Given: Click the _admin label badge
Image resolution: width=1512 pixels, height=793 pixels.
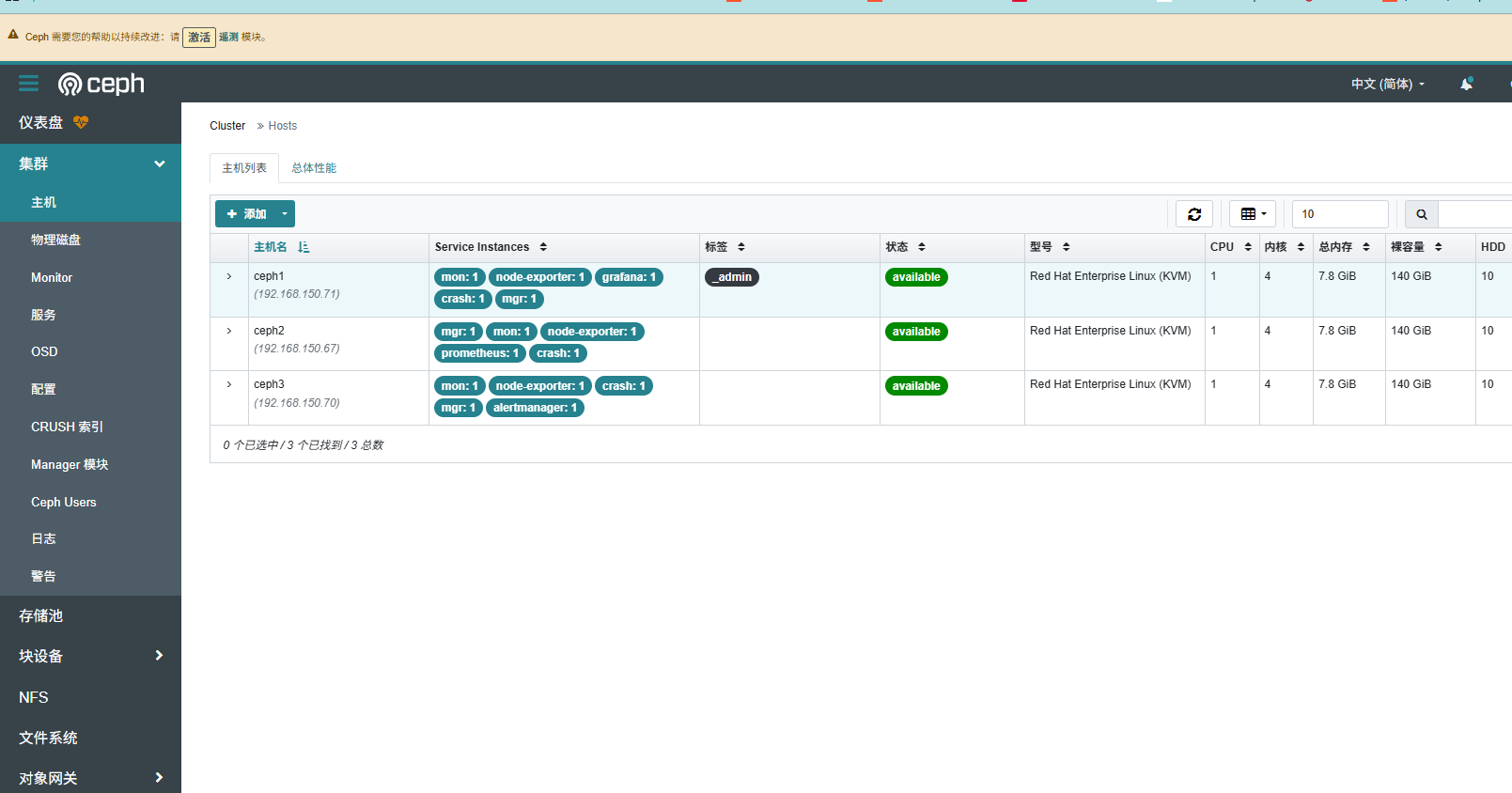Looking at the screenshot, I should click(x=732, y=277).
